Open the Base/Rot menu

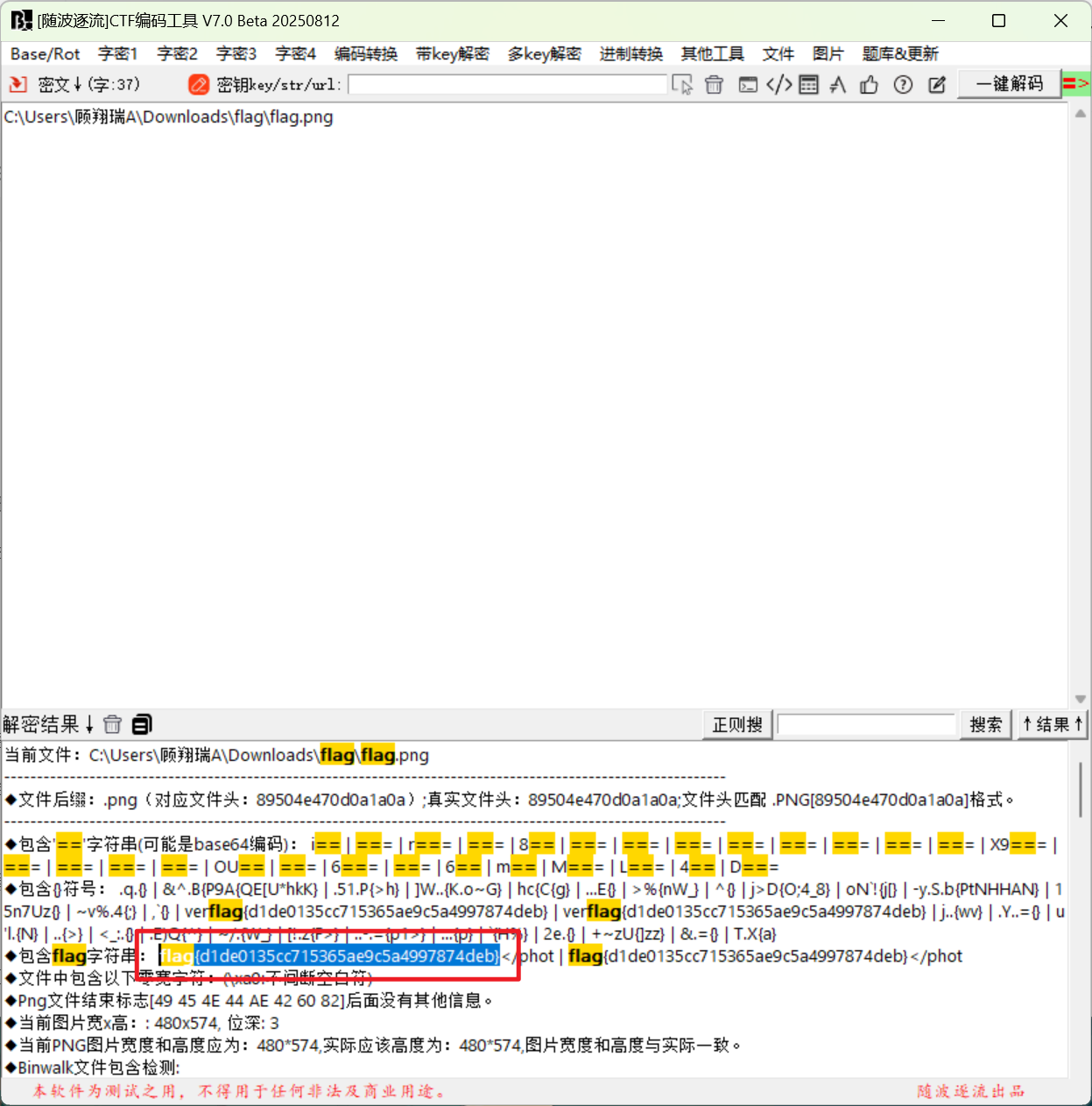(x=45, y=54)
